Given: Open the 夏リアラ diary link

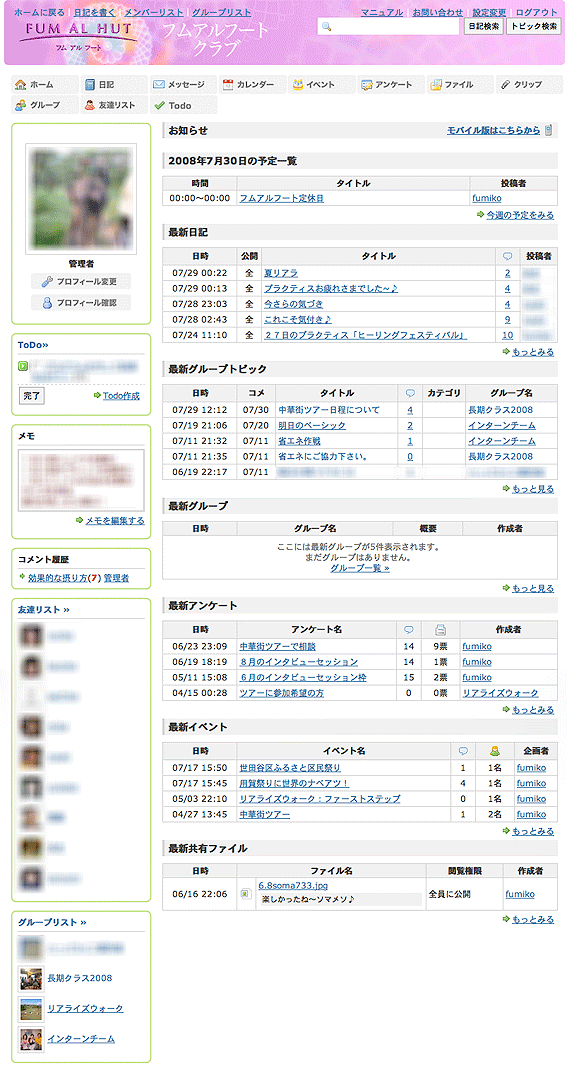Looking at the screenshot, I should 281,273.
